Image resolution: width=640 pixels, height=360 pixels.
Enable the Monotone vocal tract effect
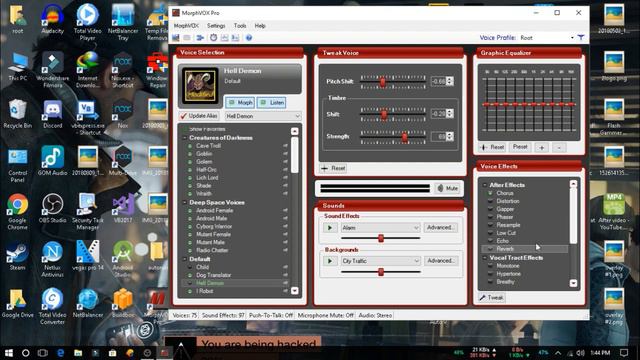490,266
